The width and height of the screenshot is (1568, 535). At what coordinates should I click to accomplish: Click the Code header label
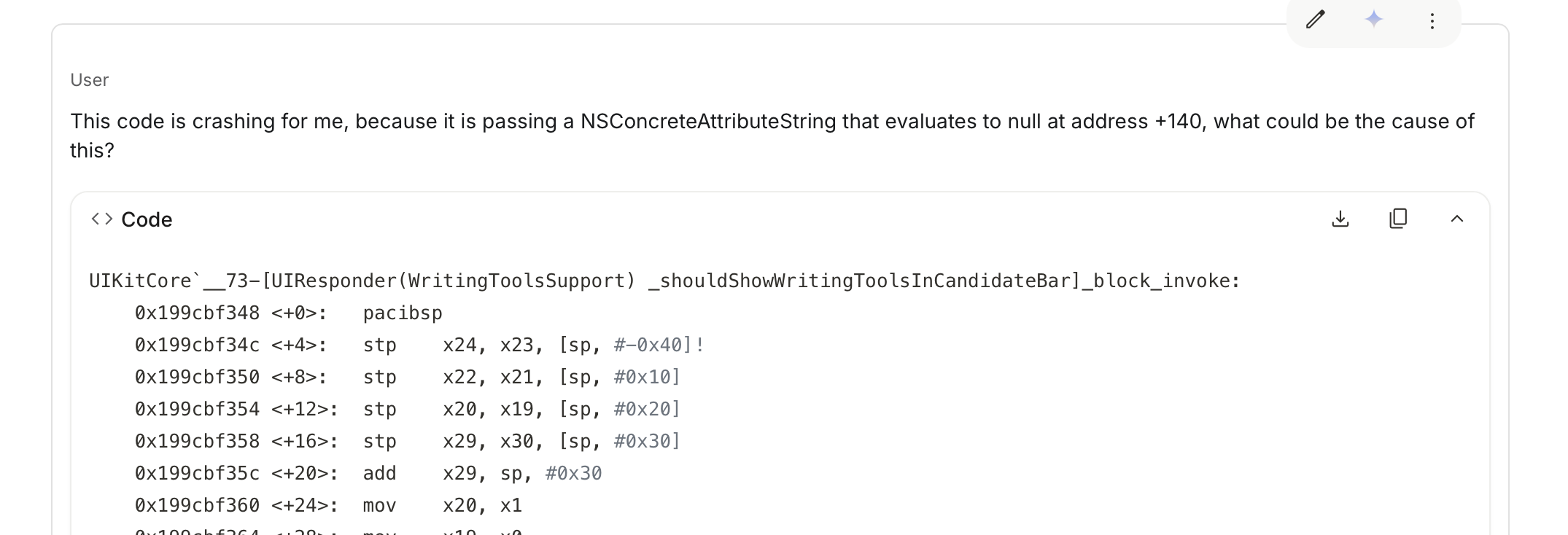click(147, 219)
